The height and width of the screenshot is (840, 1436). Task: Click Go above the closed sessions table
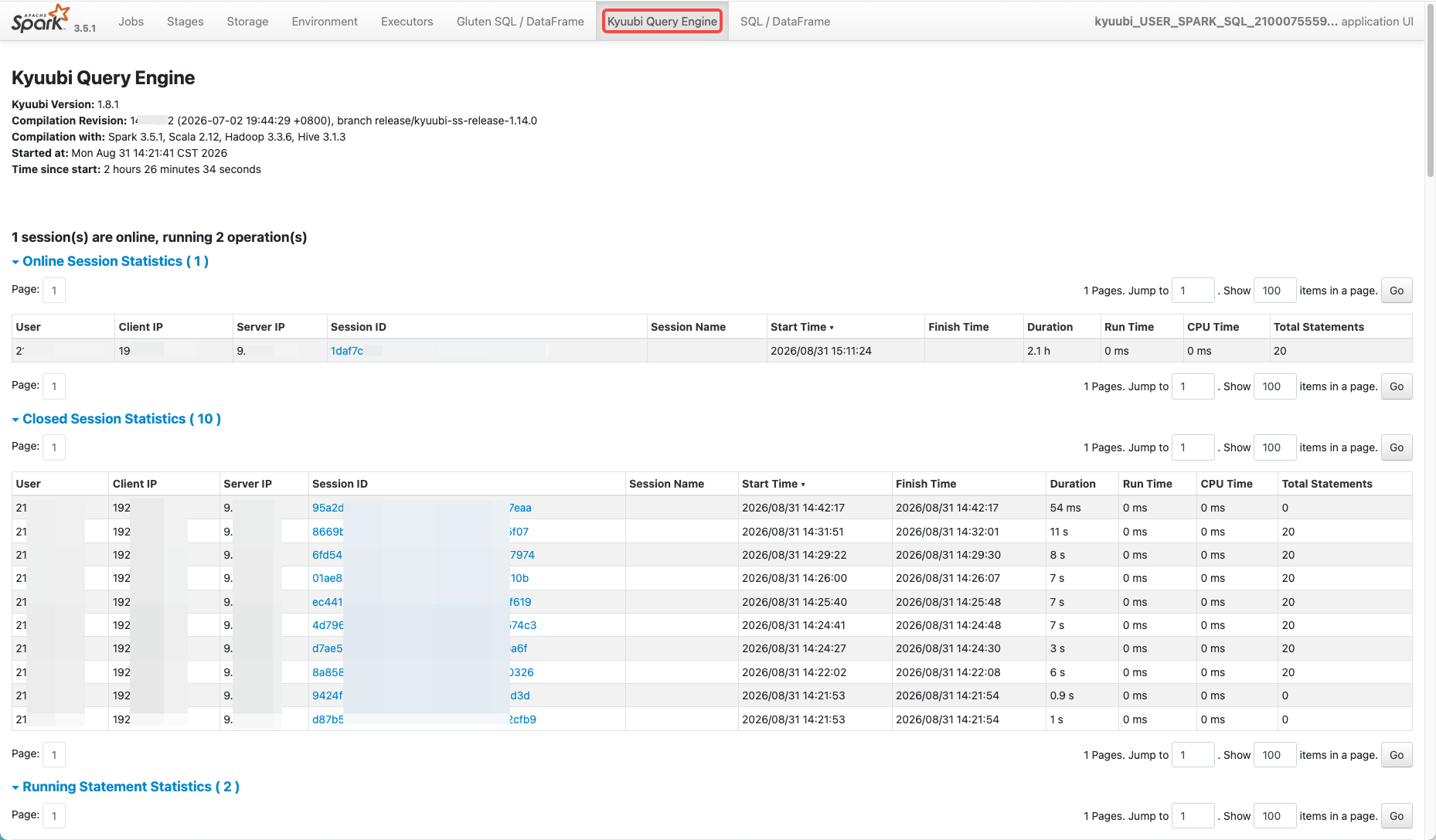(x=1397, y=447)
